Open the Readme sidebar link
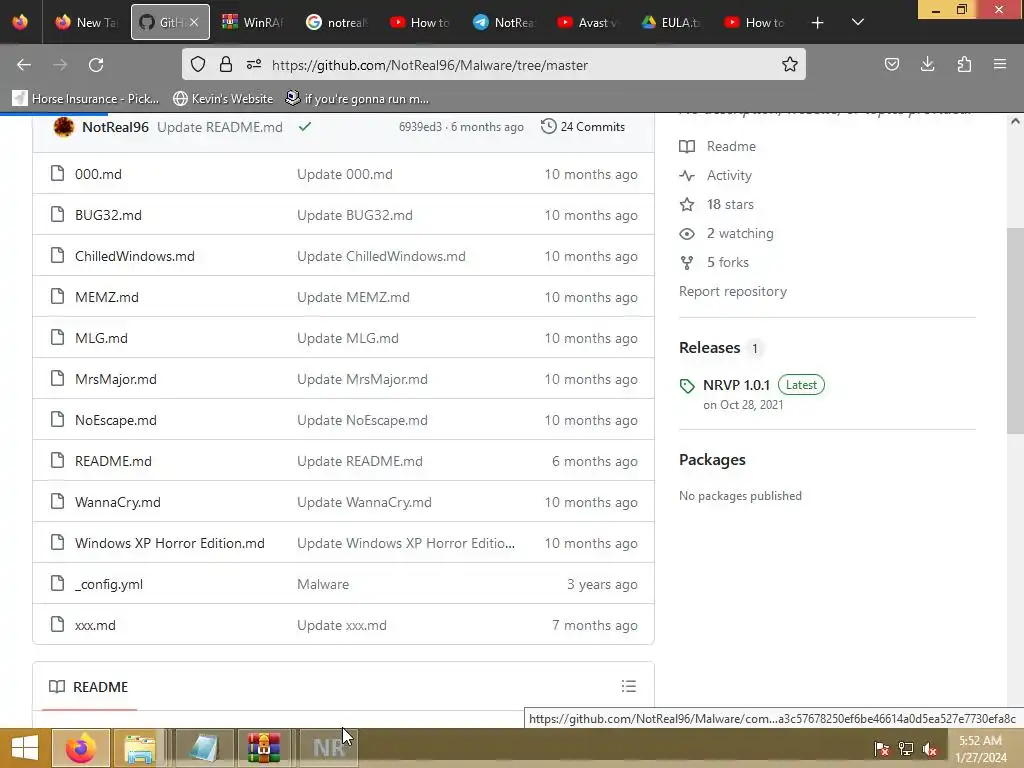Image resolution: width=1024 pixels, height=768 pixels. click(718, 146)
